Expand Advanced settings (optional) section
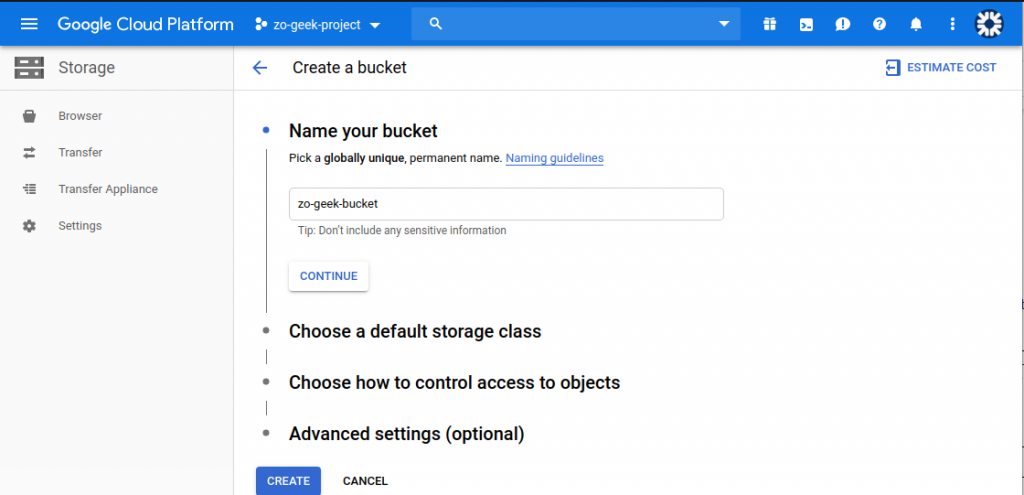This screenshot has width=1024, height=495. 406,434
